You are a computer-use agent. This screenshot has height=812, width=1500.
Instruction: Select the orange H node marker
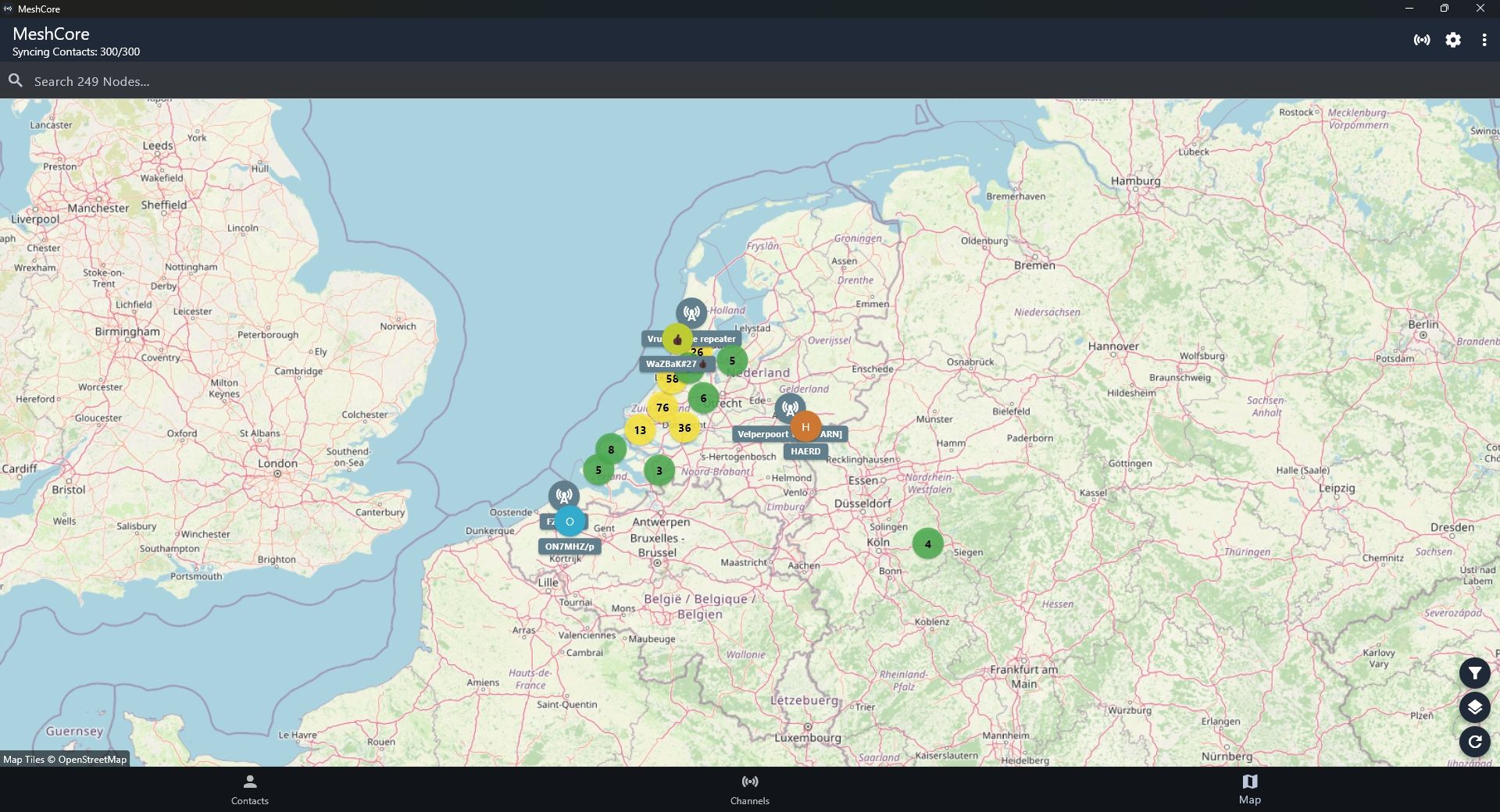(x=805, y=427)
